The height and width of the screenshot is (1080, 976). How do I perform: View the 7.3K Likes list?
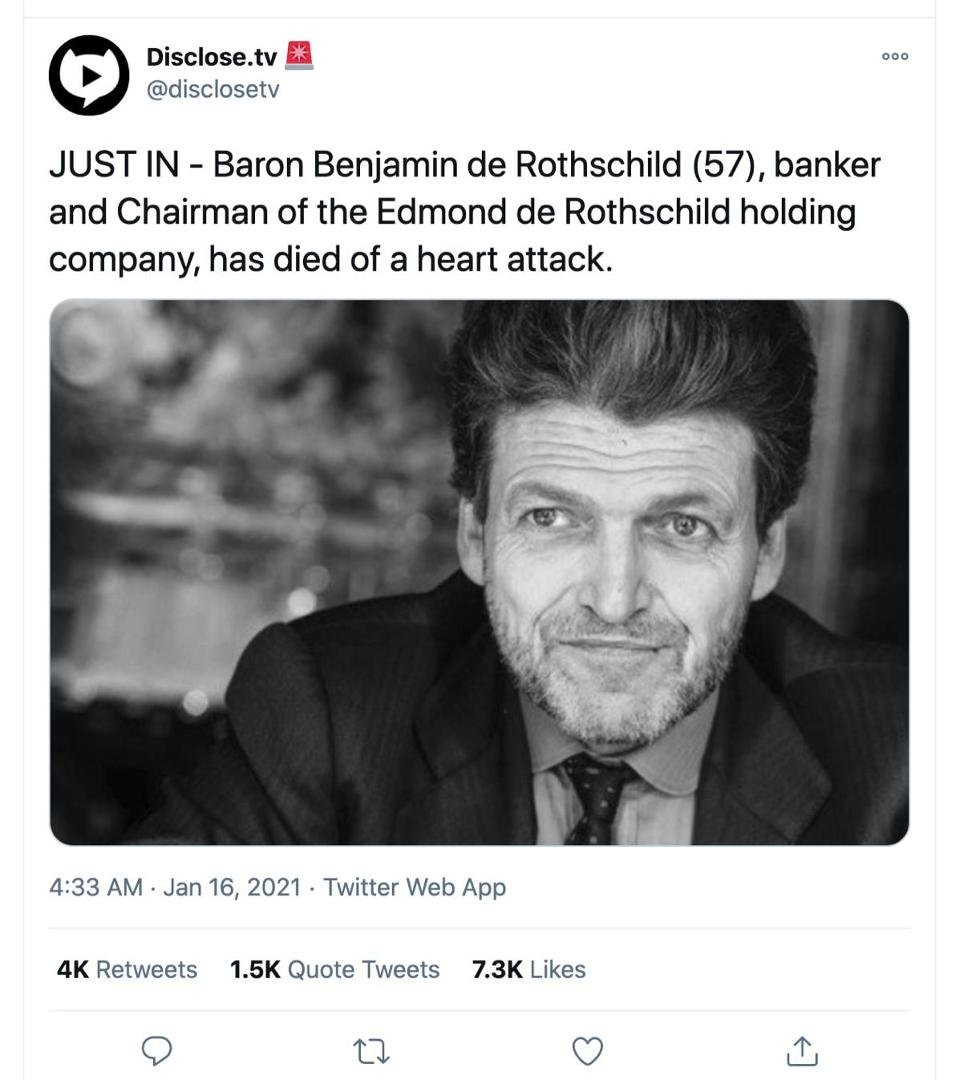(529, 969)
